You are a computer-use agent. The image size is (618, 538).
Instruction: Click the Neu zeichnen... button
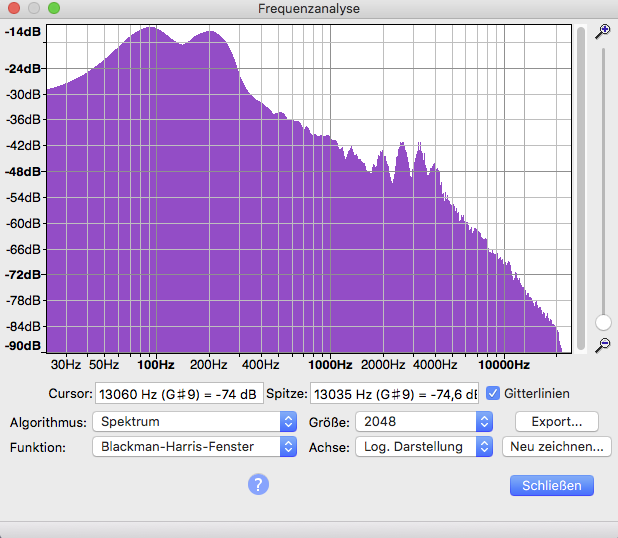(557, 447)
